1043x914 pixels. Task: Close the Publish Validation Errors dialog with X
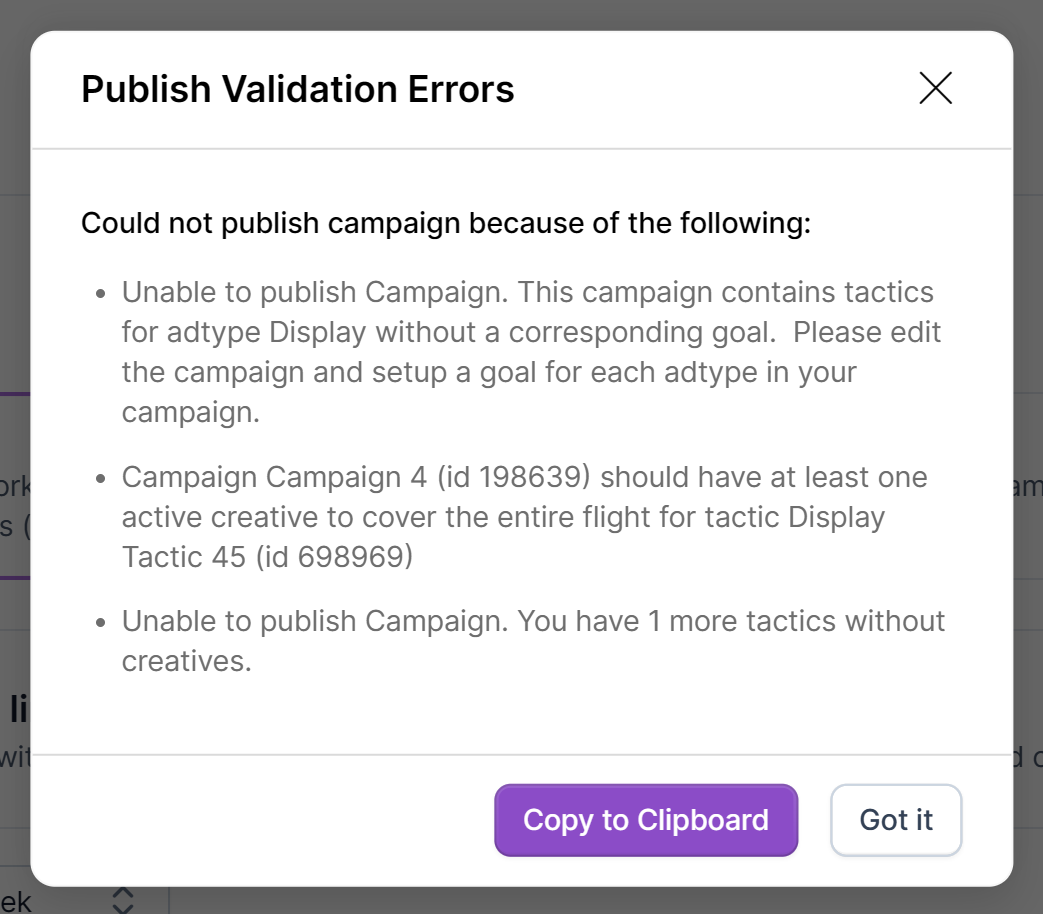point(935,89)
